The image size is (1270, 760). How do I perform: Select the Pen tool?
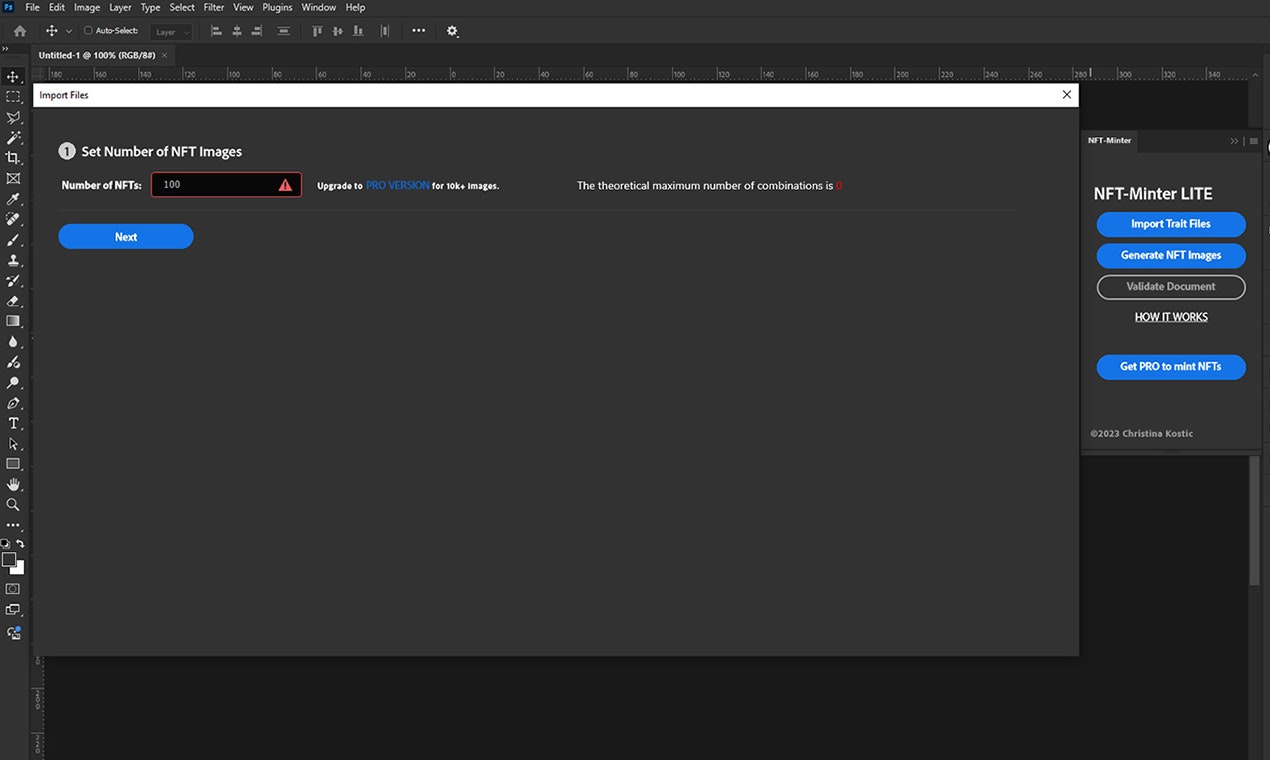(x=13, y=403)
